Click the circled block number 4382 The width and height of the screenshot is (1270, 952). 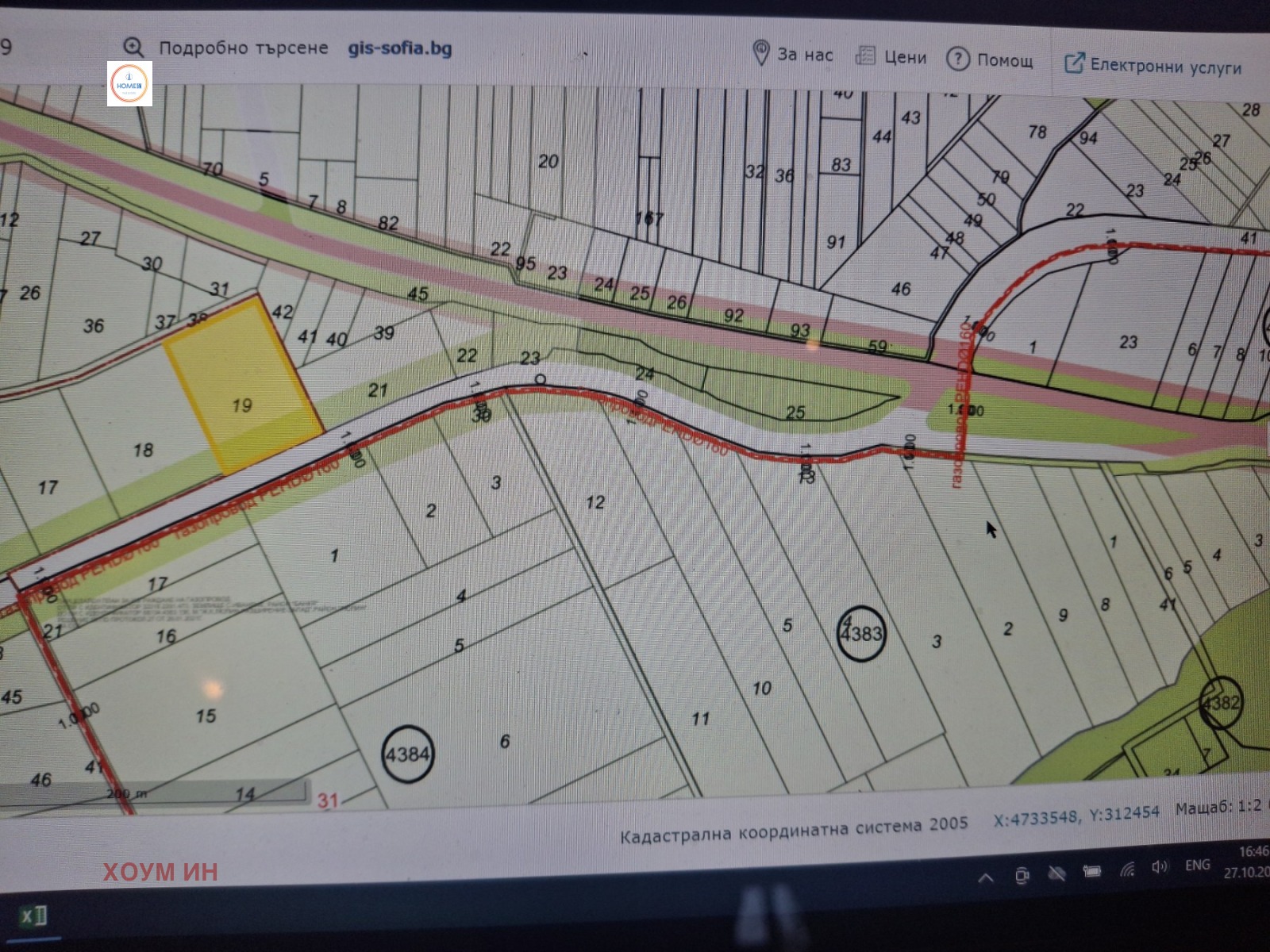click(1220, 702)
